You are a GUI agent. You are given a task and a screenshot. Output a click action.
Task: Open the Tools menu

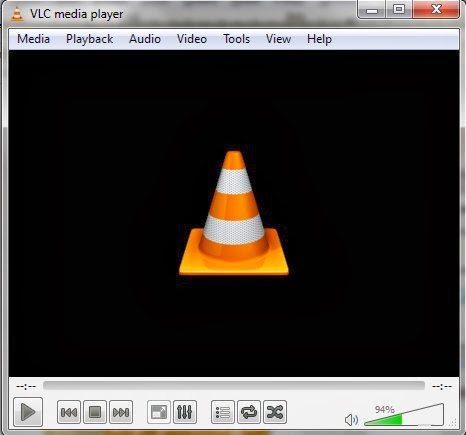point(236,39)
